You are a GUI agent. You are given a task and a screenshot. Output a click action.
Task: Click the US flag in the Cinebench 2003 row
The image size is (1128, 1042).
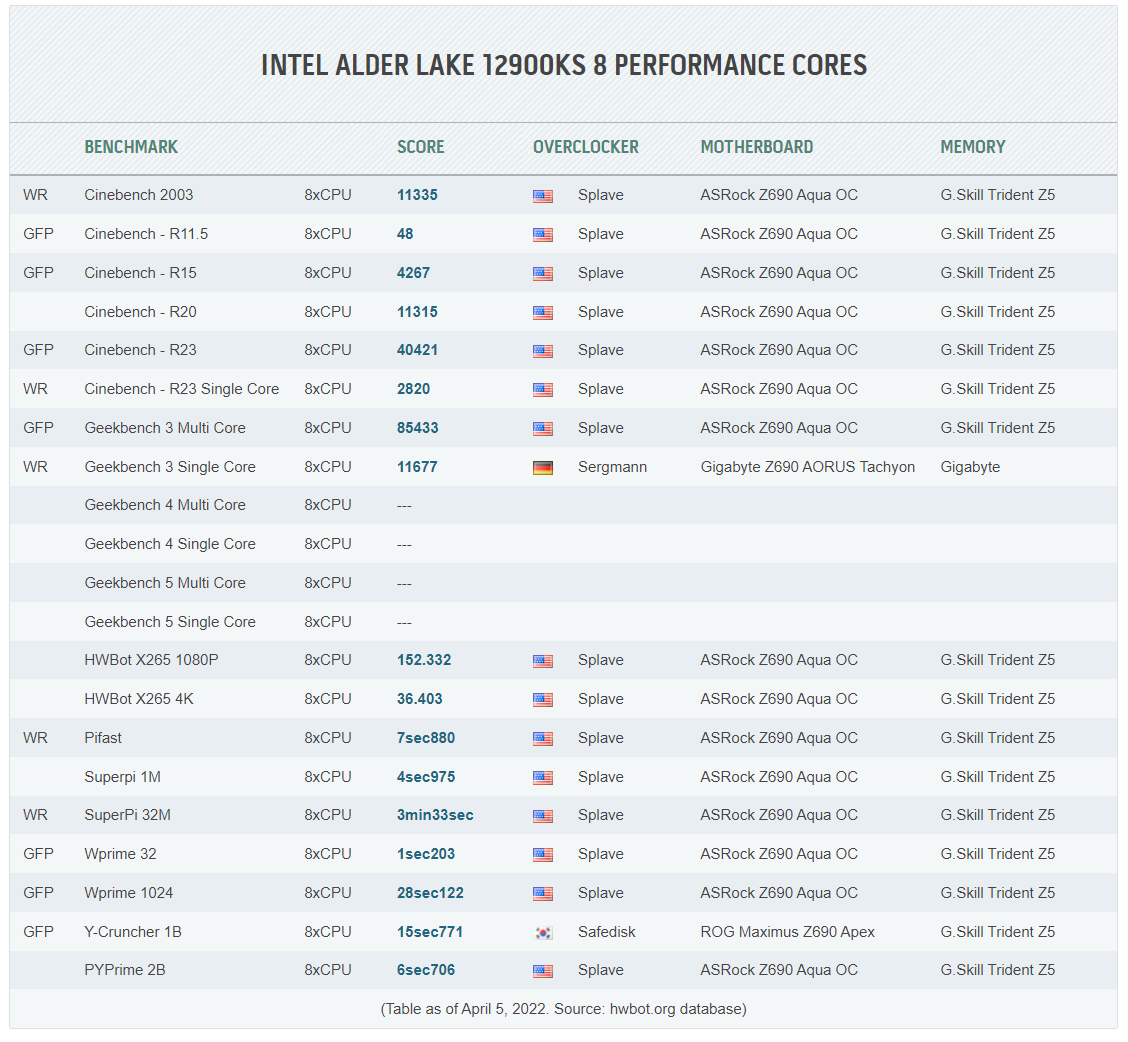(x=542, y=196)
